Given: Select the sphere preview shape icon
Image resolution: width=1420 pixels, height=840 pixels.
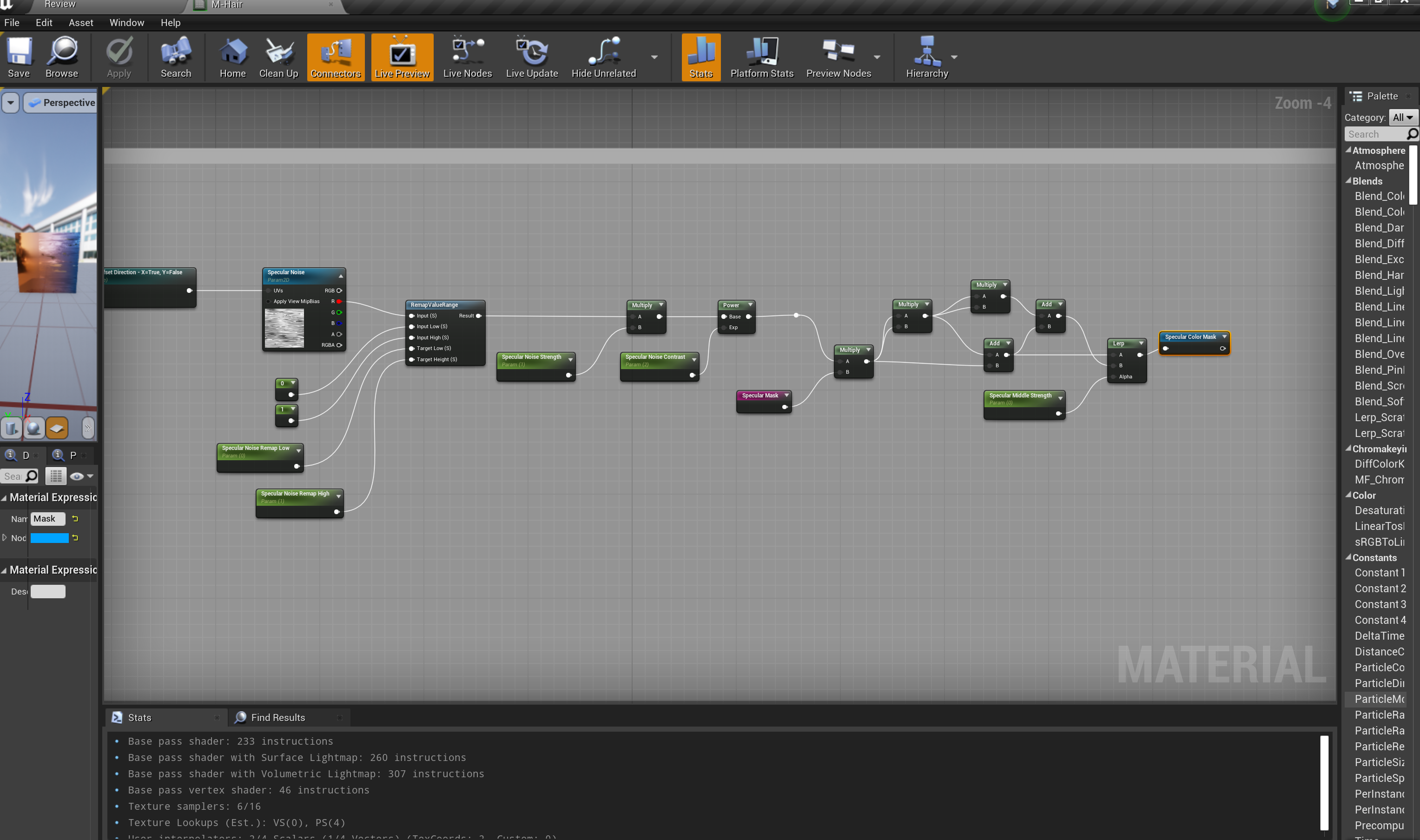Looking at the screenshot, I should (34, 428).
